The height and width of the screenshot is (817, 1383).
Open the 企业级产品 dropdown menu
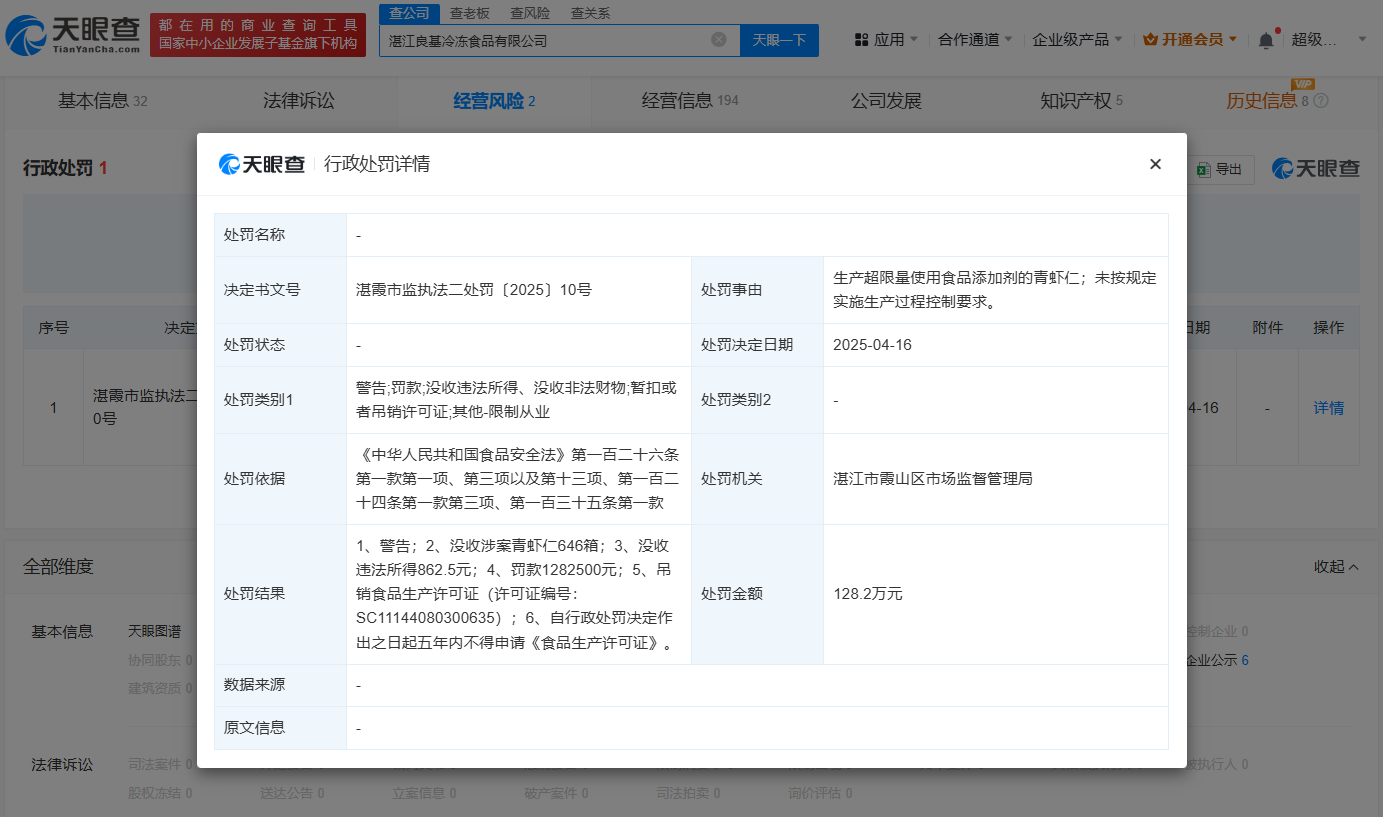(1077, 40)
